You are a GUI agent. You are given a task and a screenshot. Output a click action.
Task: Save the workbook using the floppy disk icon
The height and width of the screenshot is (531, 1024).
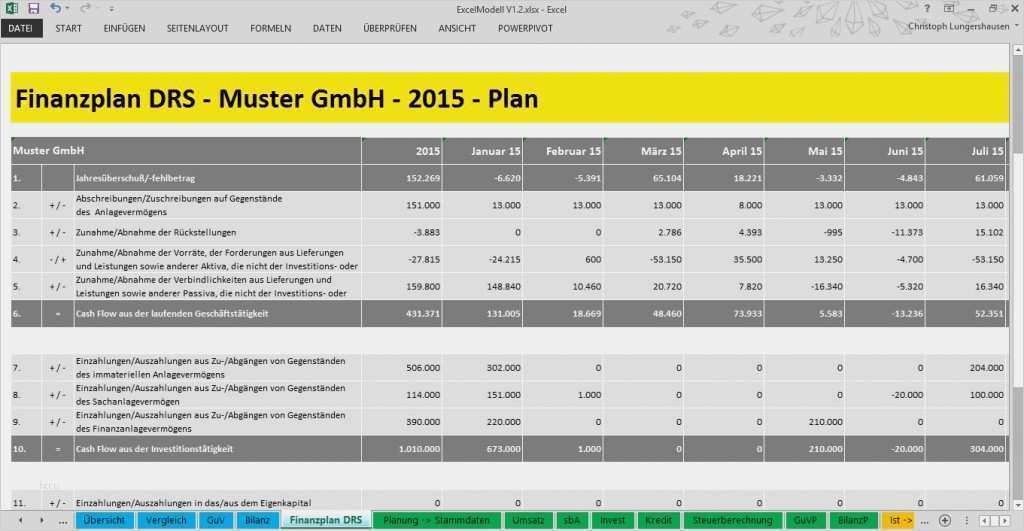33,8
